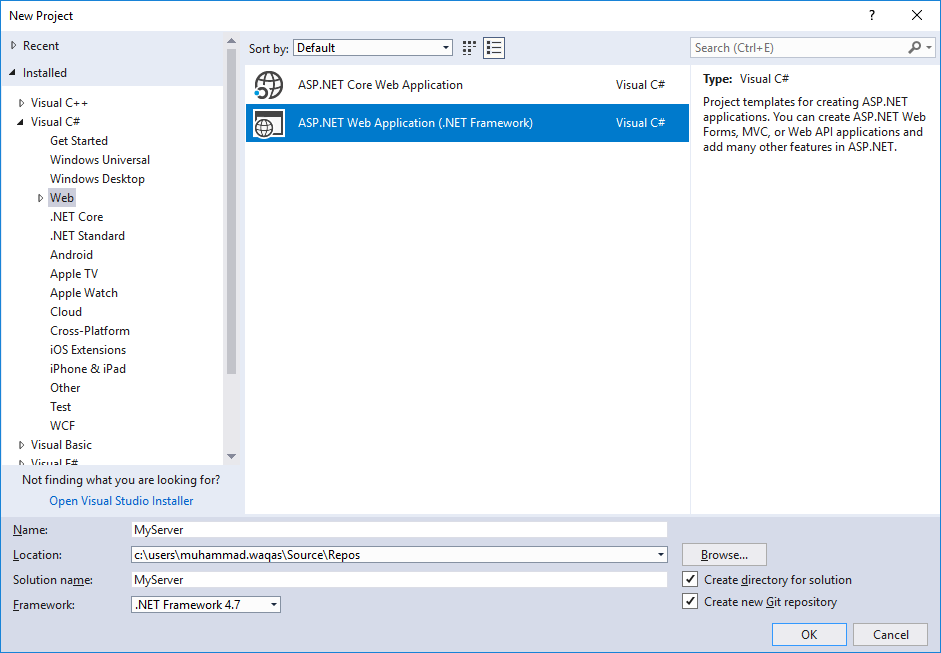Select WCF category
941x653 pixels.
[62, 426]
